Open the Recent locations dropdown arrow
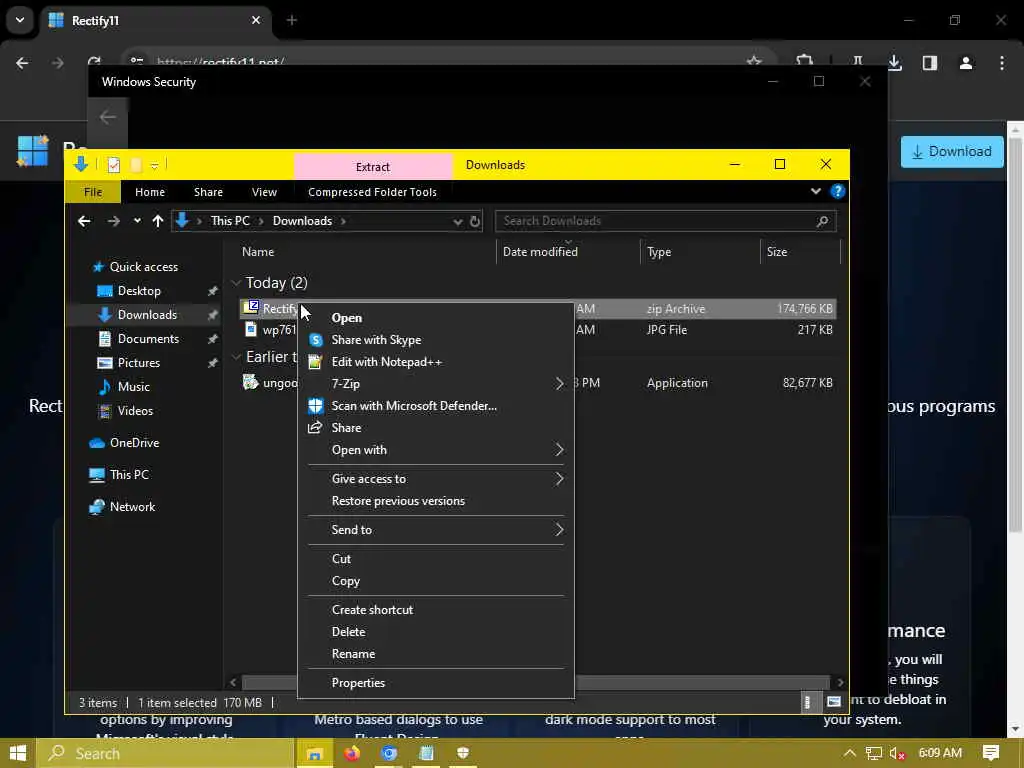The width and height of the screenshot is (1024, 768). coord(137,221)
